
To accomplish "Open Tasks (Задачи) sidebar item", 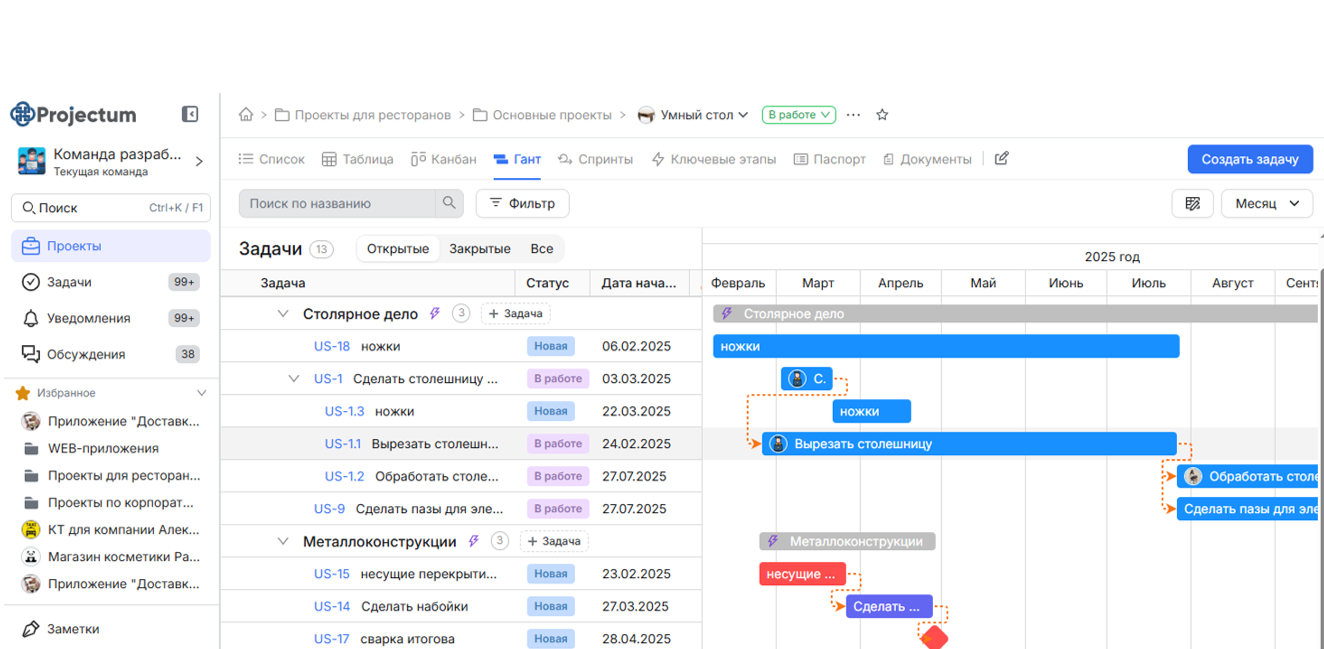I will point(110,282).
